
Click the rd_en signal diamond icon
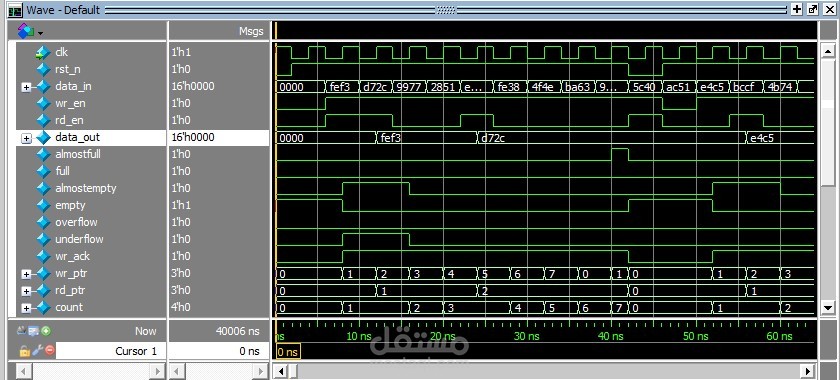[x=43, y=121]
